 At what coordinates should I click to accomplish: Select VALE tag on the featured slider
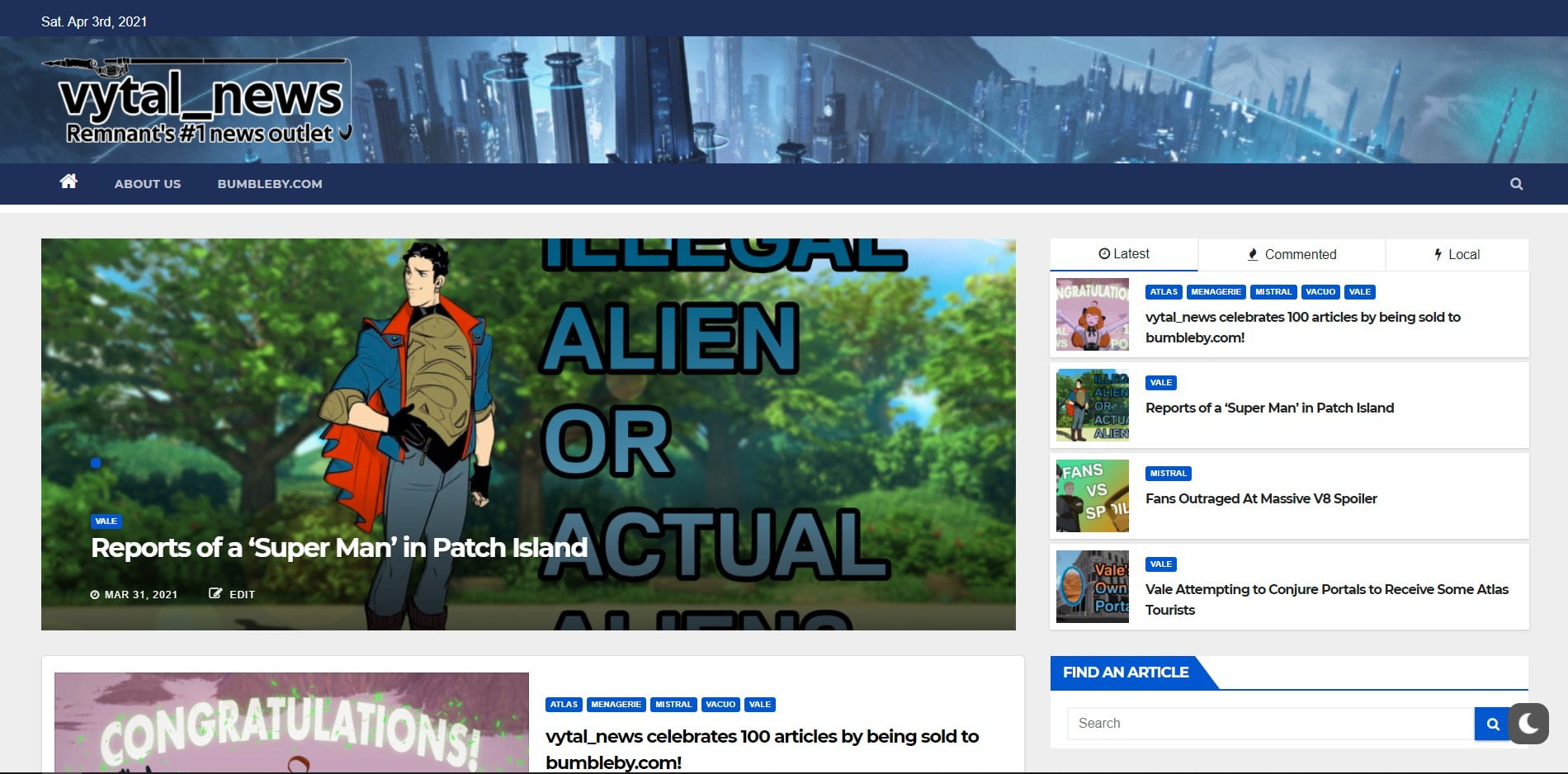tap(106, 521)
